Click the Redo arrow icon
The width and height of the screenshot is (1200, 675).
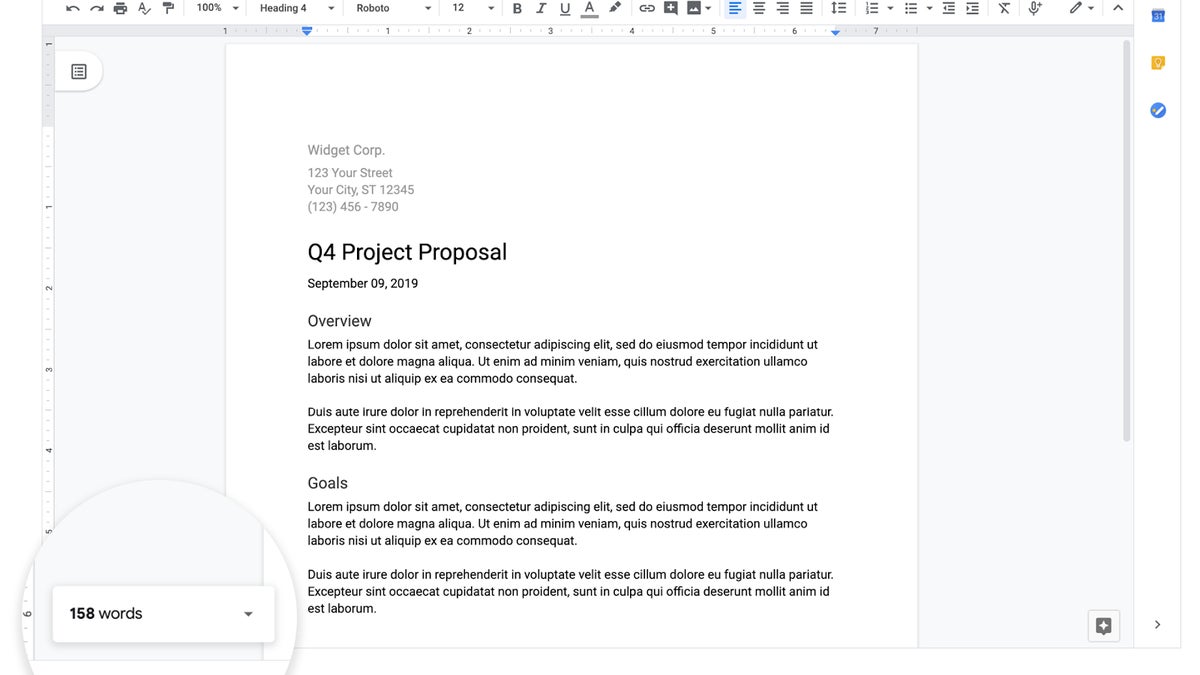pos(97,8)
